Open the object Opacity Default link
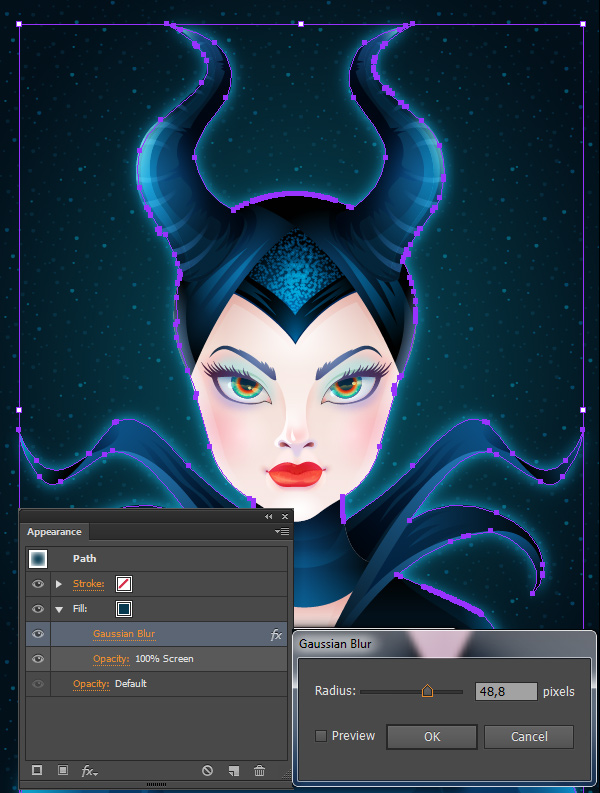 [x=91, y=684]
